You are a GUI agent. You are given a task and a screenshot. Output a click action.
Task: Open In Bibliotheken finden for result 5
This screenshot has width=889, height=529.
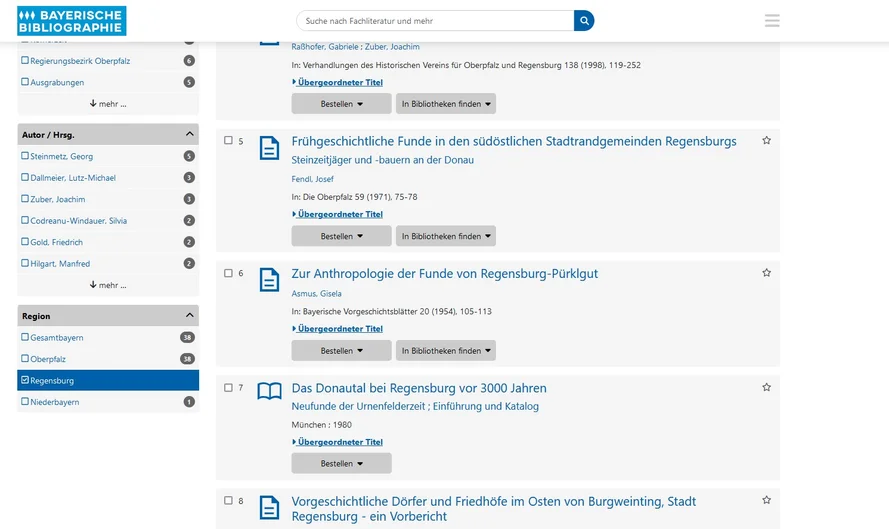point(446,236)
